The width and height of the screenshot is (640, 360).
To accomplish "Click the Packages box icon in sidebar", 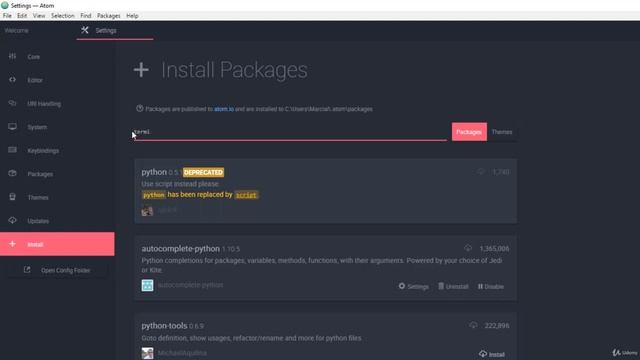I will click(x=12, y=173).
